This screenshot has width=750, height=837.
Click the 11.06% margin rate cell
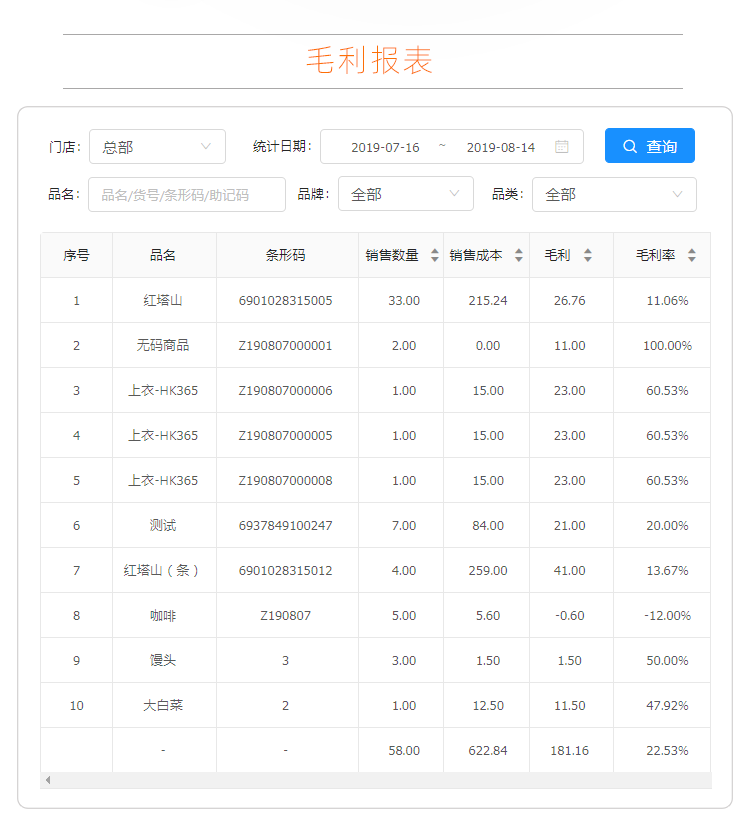pos(661,301)
